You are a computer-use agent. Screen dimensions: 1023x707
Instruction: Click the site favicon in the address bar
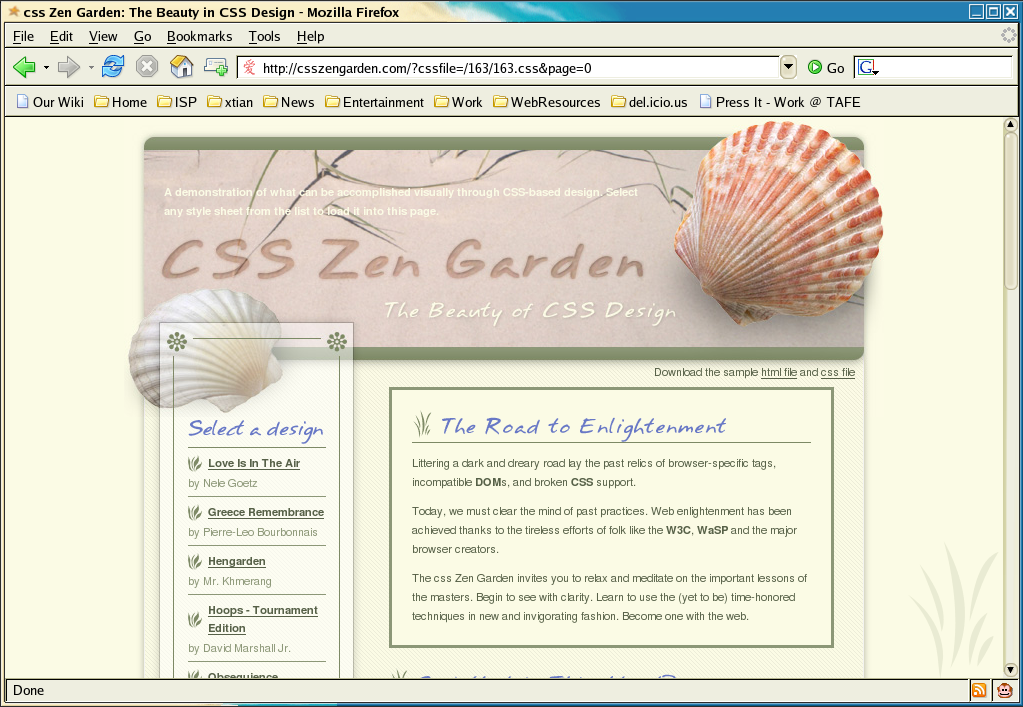point(249,67)
